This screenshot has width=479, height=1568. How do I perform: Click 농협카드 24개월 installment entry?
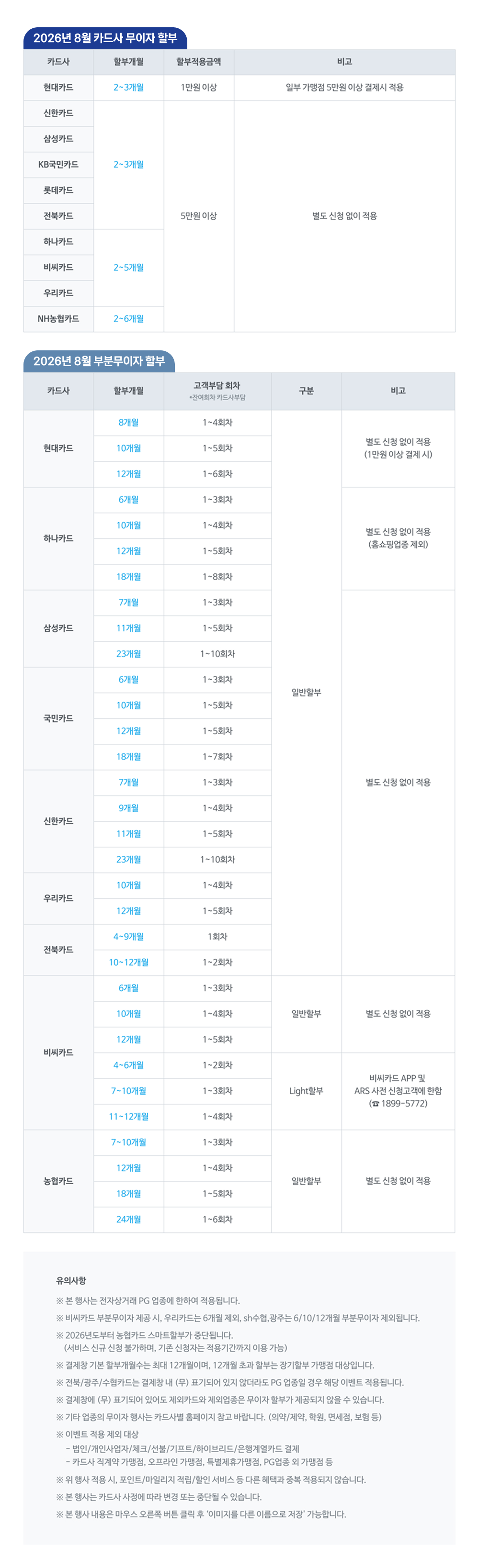coord(128,1219)
